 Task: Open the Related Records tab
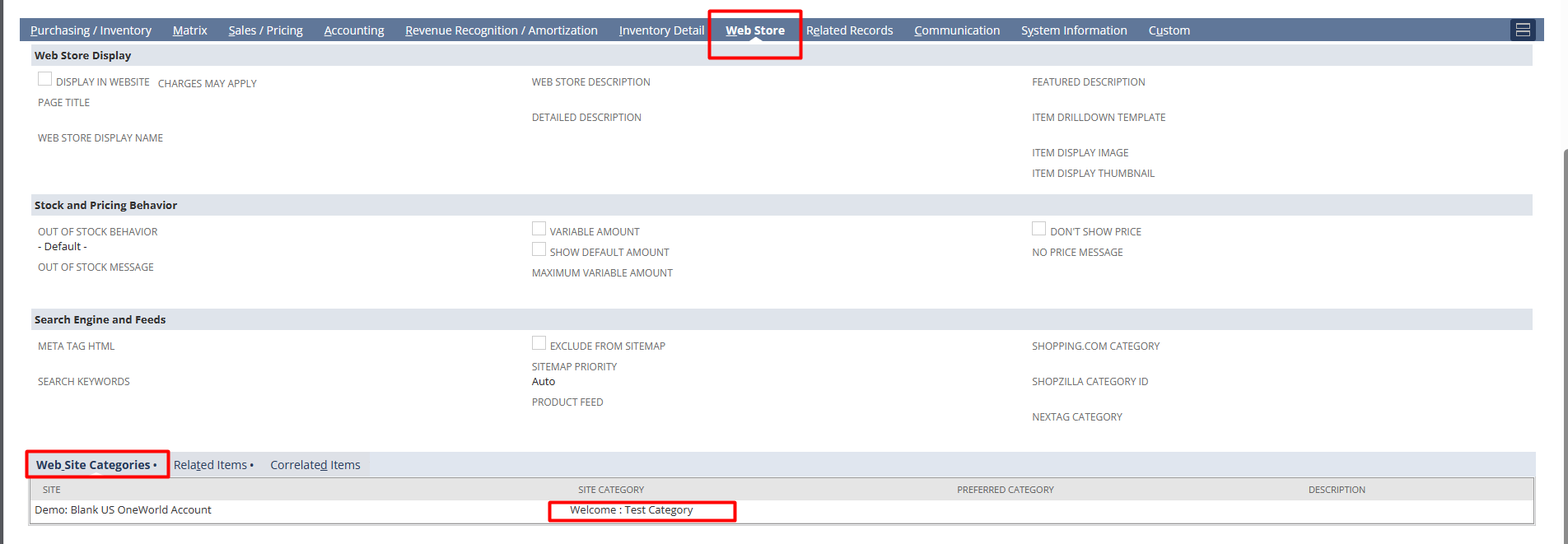(x=849, y=30)
